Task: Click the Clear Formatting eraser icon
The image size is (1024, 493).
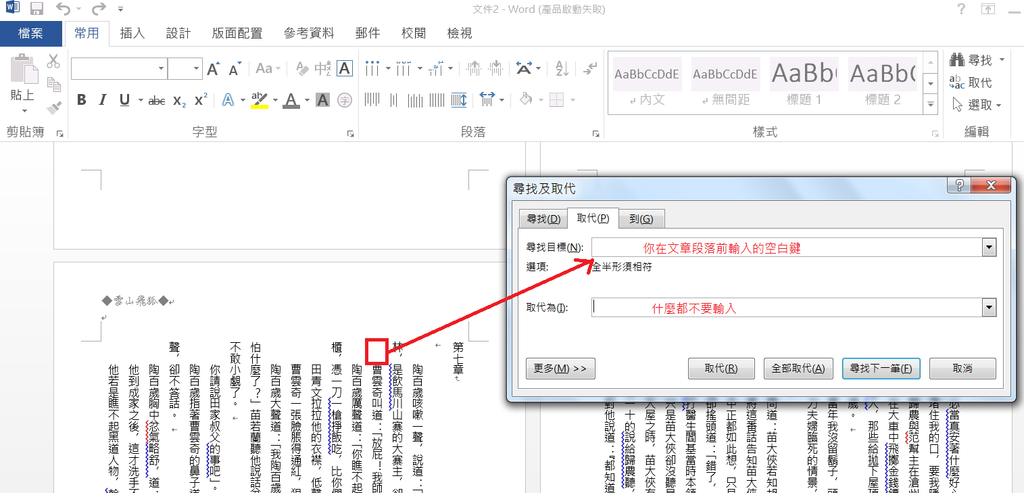Action: tap(302, 68)
